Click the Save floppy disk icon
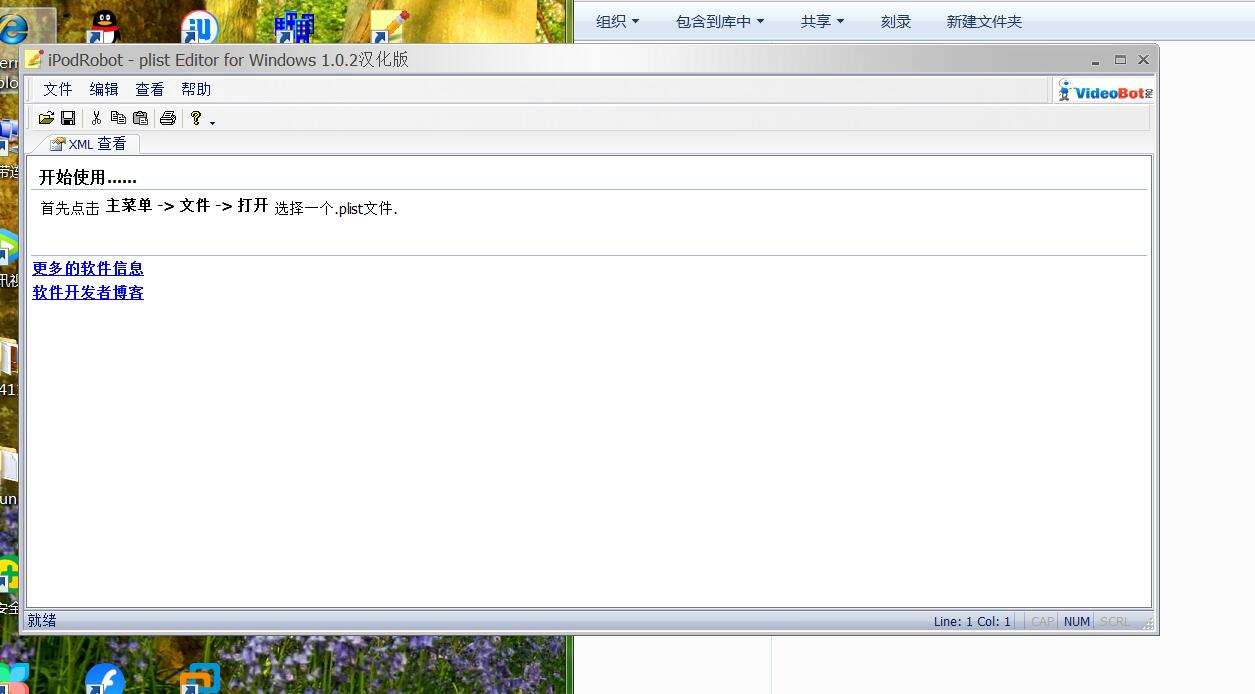Viewport: 1255px width, 694px height. (x=68, y=118)
